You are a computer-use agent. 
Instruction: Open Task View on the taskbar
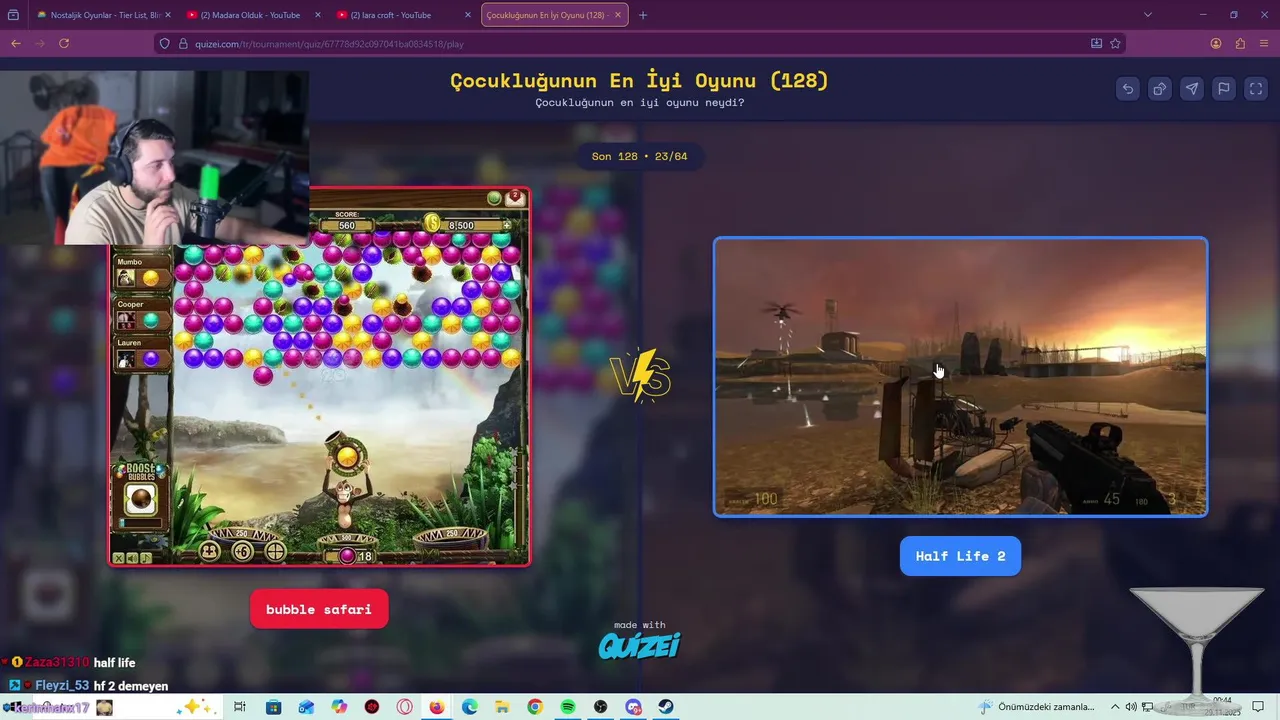[240, 707]
